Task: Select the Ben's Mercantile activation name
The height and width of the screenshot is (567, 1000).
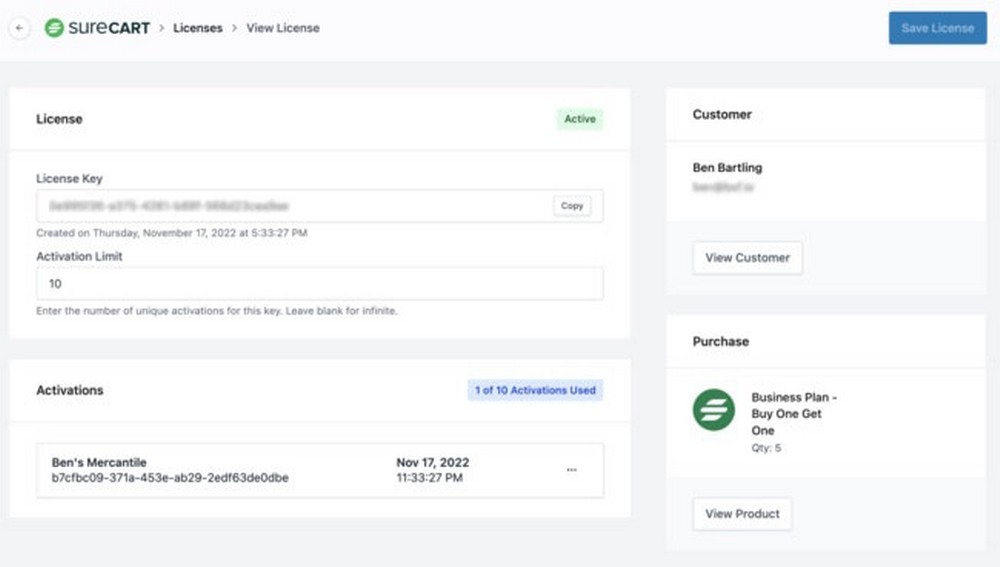Action: (99, 462)
